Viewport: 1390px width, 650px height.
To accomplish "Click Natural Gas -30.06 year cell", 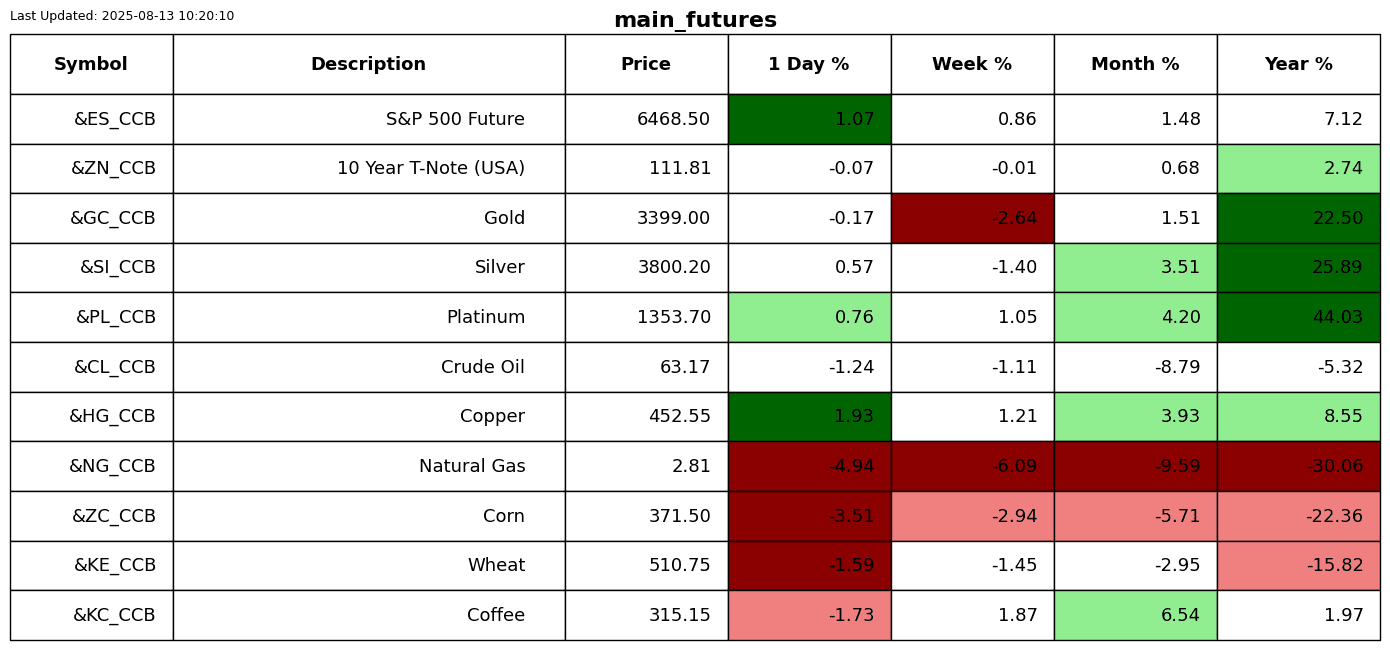I will coord(1298,466).
